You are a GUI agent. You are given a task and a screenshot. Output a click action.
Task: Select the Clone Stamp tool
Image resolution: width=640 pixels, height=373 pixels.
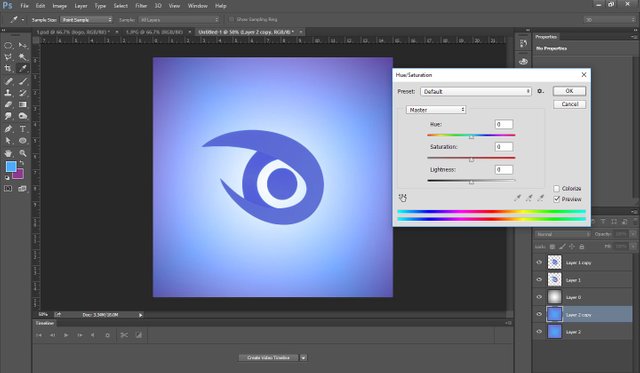click(8, 93)
